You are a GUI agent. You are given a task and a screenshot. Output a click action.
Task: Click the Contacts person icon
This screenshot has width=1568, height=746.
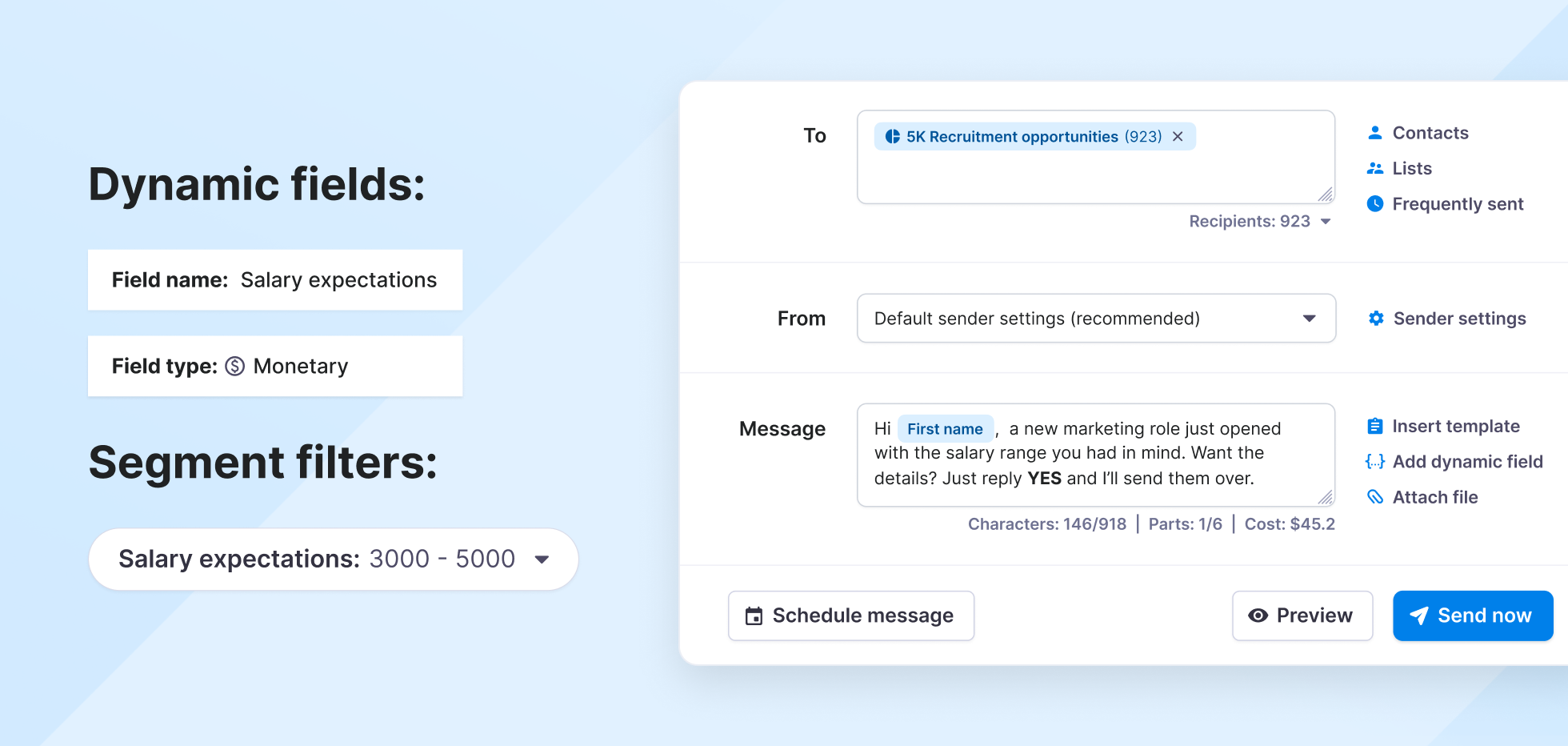click(x=1375, y=133)
